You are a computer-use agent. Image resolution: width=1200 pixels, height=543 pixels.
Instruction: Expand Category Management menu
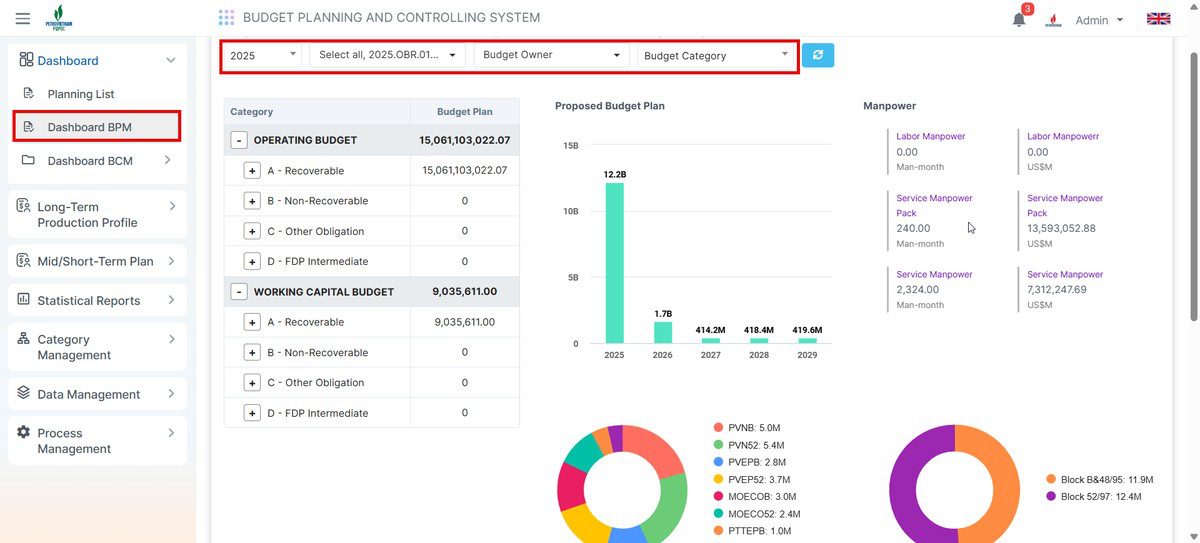pos(97,347)
